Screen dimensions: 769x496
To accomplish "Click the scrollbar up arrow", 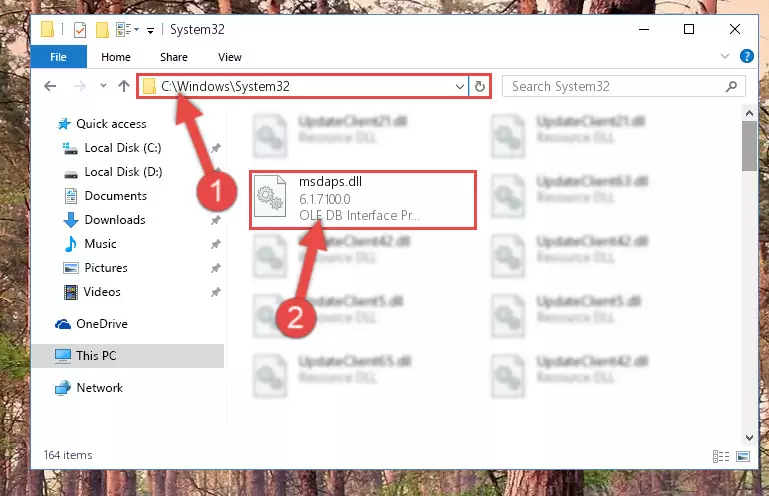I will 749,113.
